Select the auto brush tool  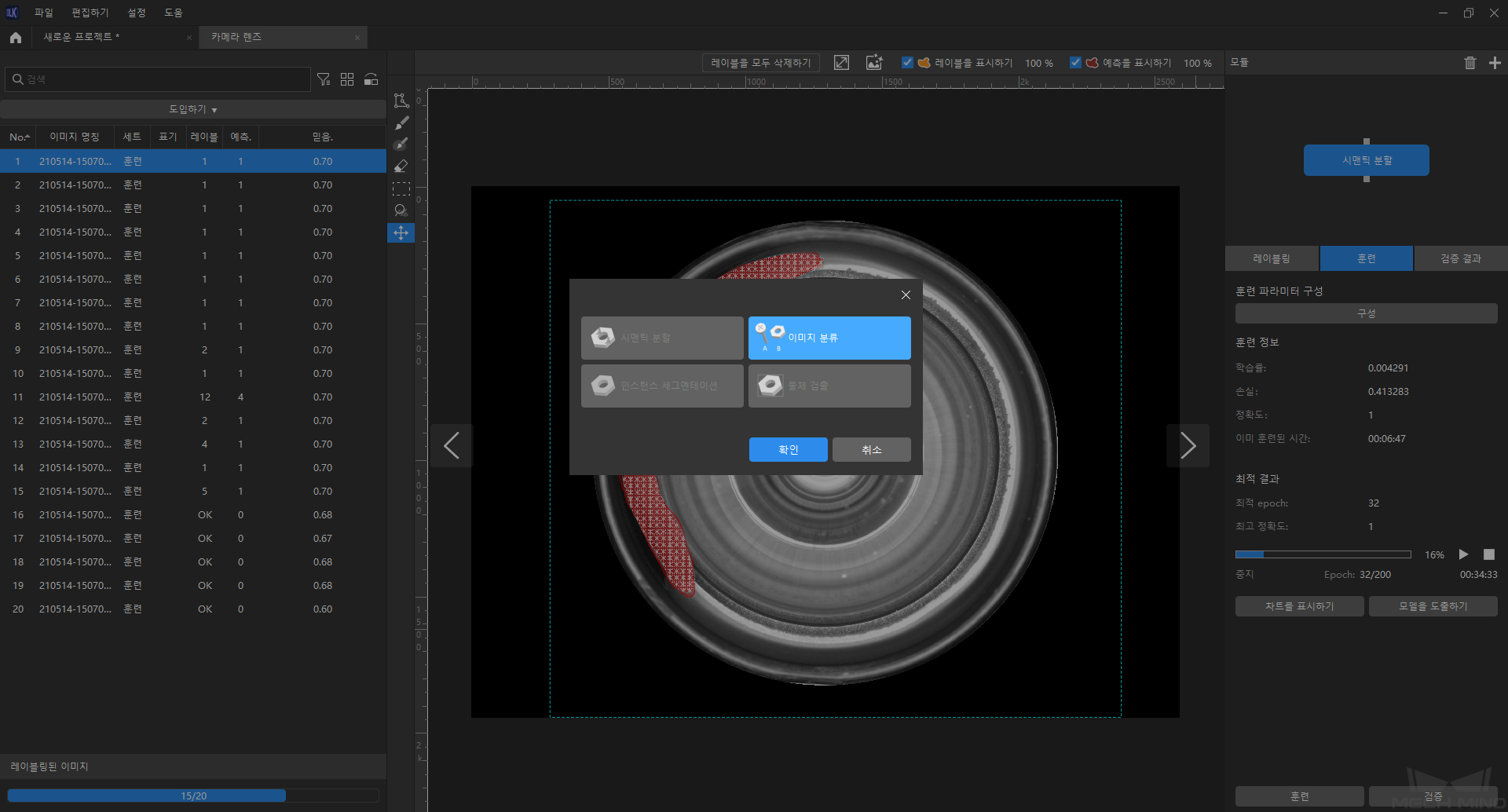(401, 144)
